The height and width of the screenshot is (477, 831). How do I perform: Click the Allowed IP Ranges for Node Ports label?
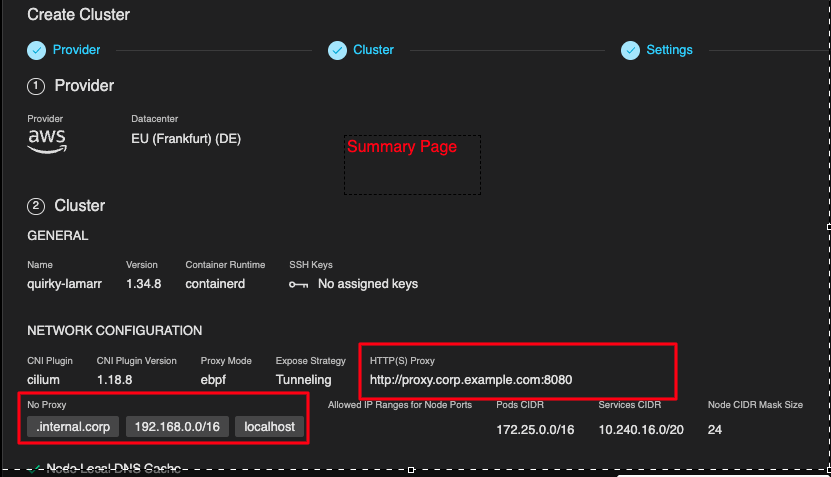coord(400,405)
